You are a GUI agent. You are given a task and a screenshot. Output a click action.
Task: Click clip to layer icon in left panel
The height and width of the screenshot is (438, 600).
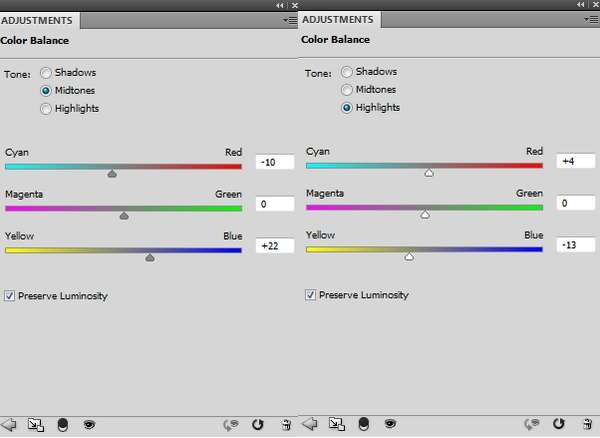click(x=63, y=425)
